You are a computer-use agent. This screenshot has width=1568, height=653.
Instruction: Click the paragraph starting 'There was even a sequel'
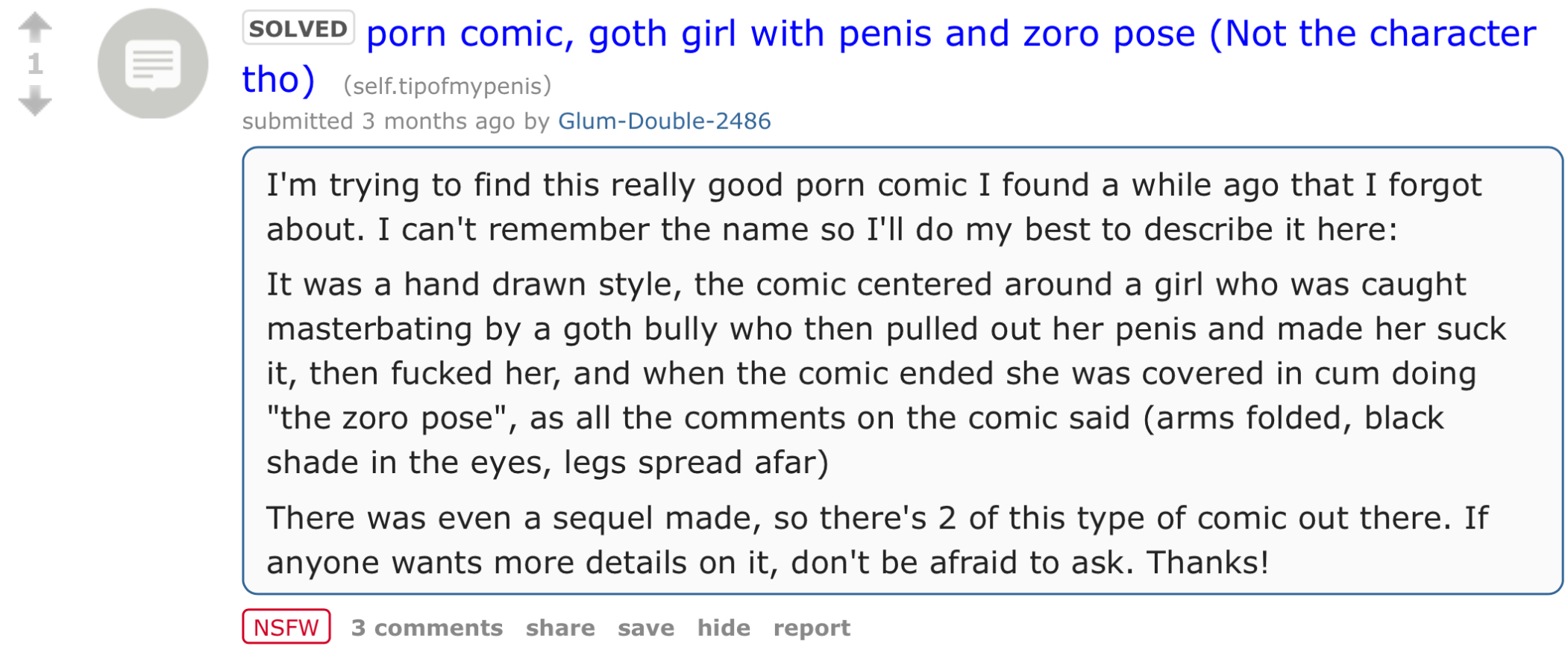[876, 540]
